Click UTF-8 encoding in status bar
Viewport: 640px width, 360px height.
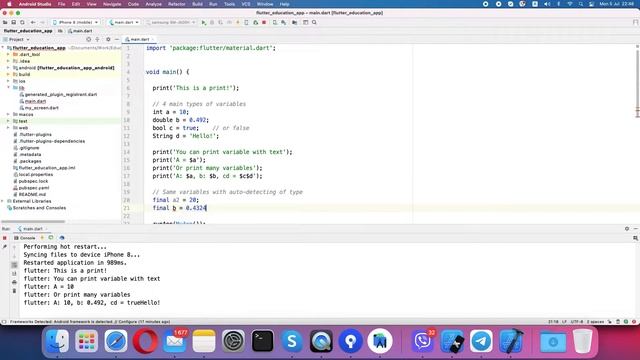point(577,322)
